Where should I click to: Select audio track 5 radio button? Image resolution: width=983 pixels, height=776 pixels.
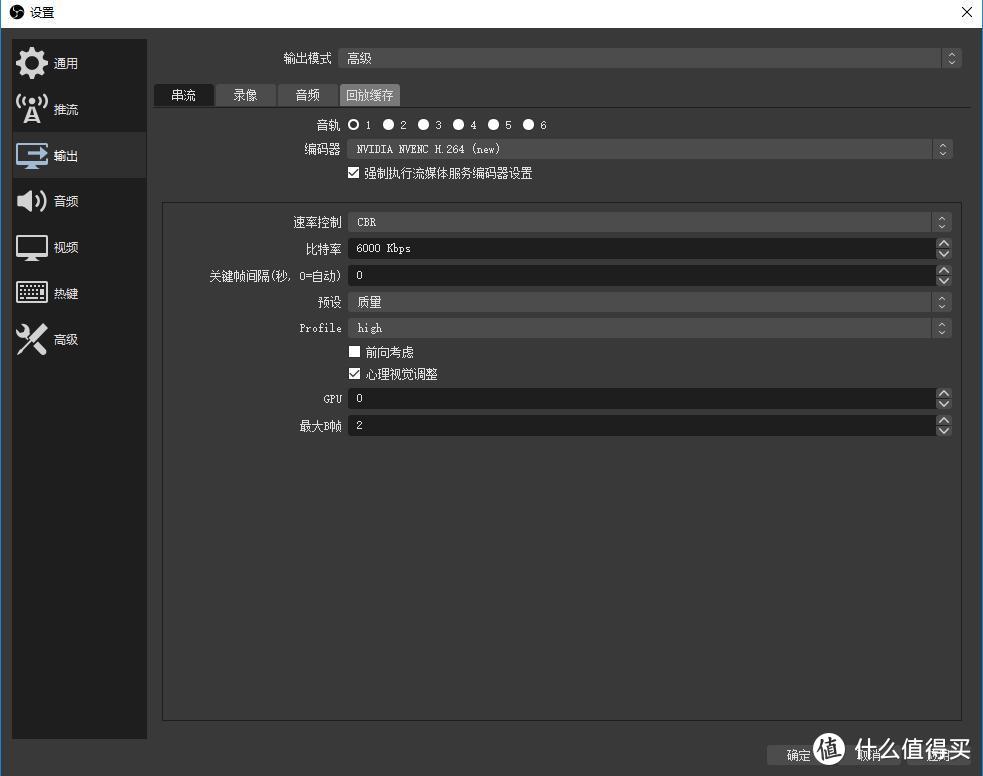[x=494, y=125]
